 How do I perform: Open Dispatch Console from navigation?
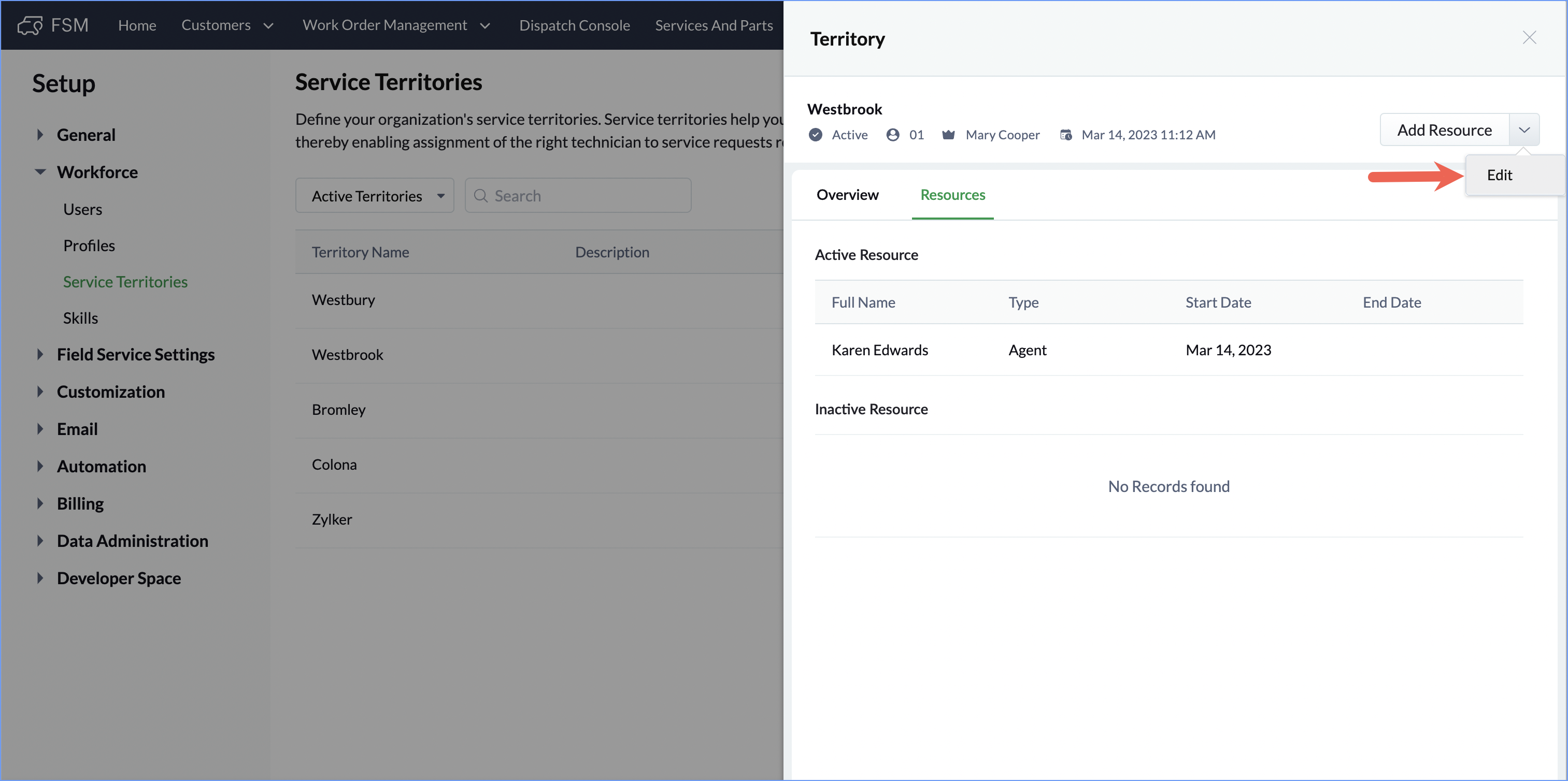(x=574, y=25)
